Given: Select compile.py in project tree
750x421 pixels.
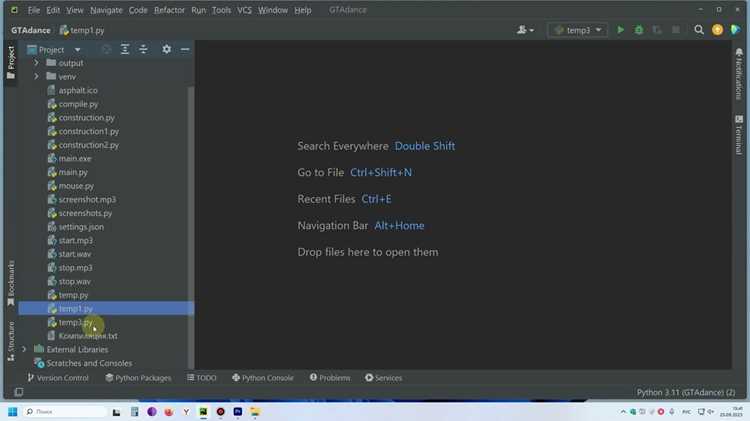Looking at the screenshot, I should 78,104.
